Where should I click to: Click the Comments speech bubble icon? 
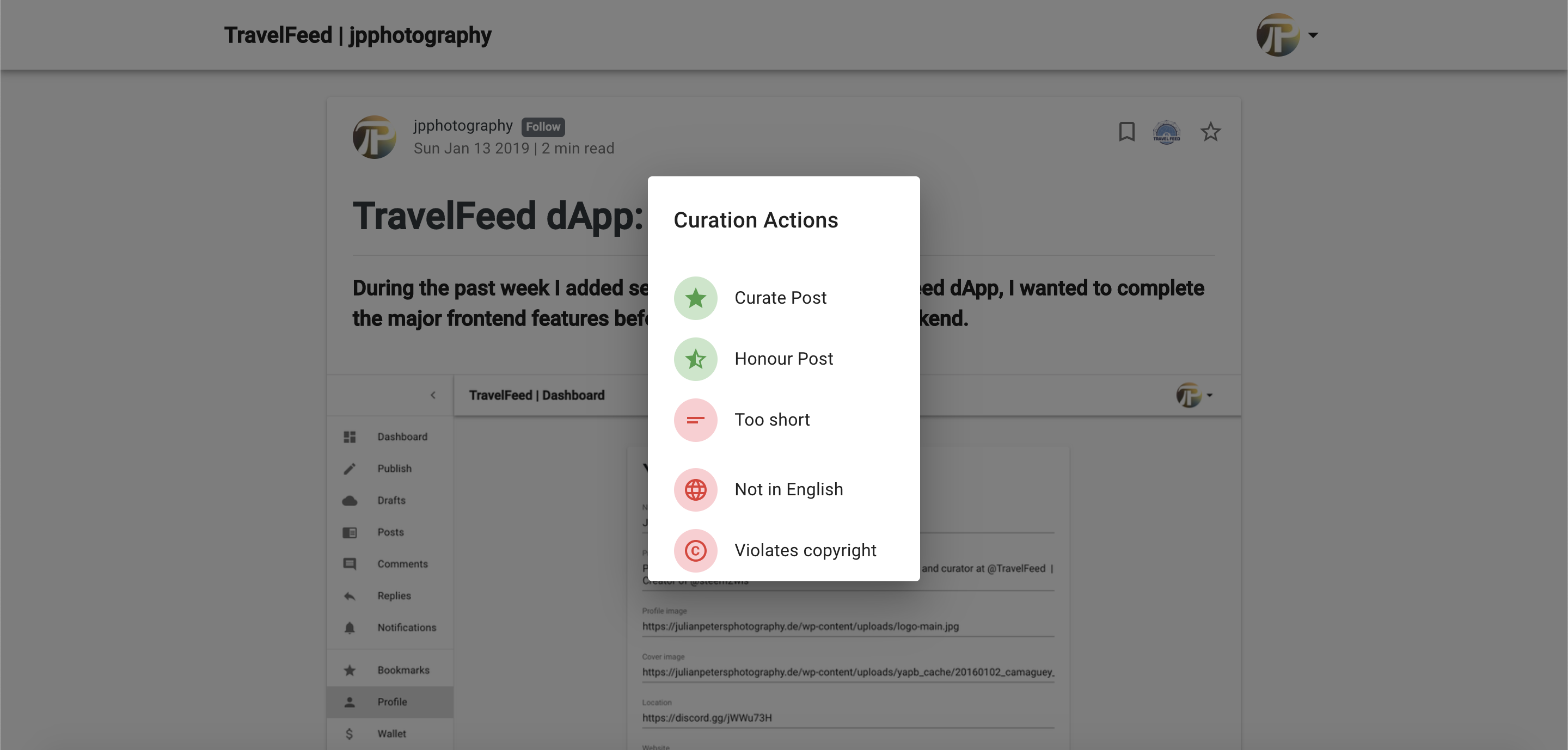350,564
